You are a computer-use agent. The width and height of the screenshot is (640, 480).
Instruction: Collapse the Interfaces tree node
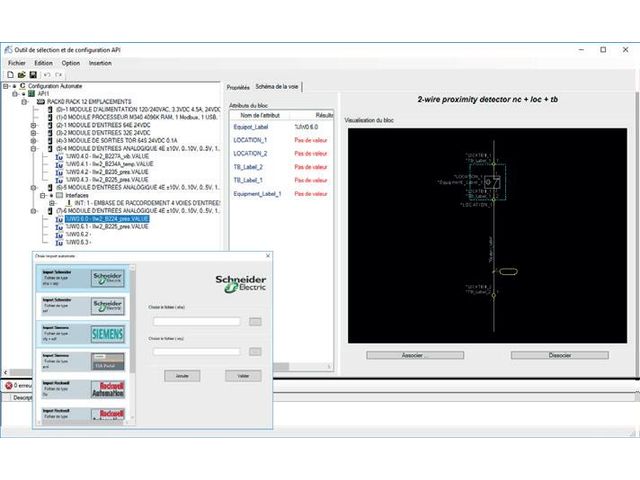(x=42, y=195)
